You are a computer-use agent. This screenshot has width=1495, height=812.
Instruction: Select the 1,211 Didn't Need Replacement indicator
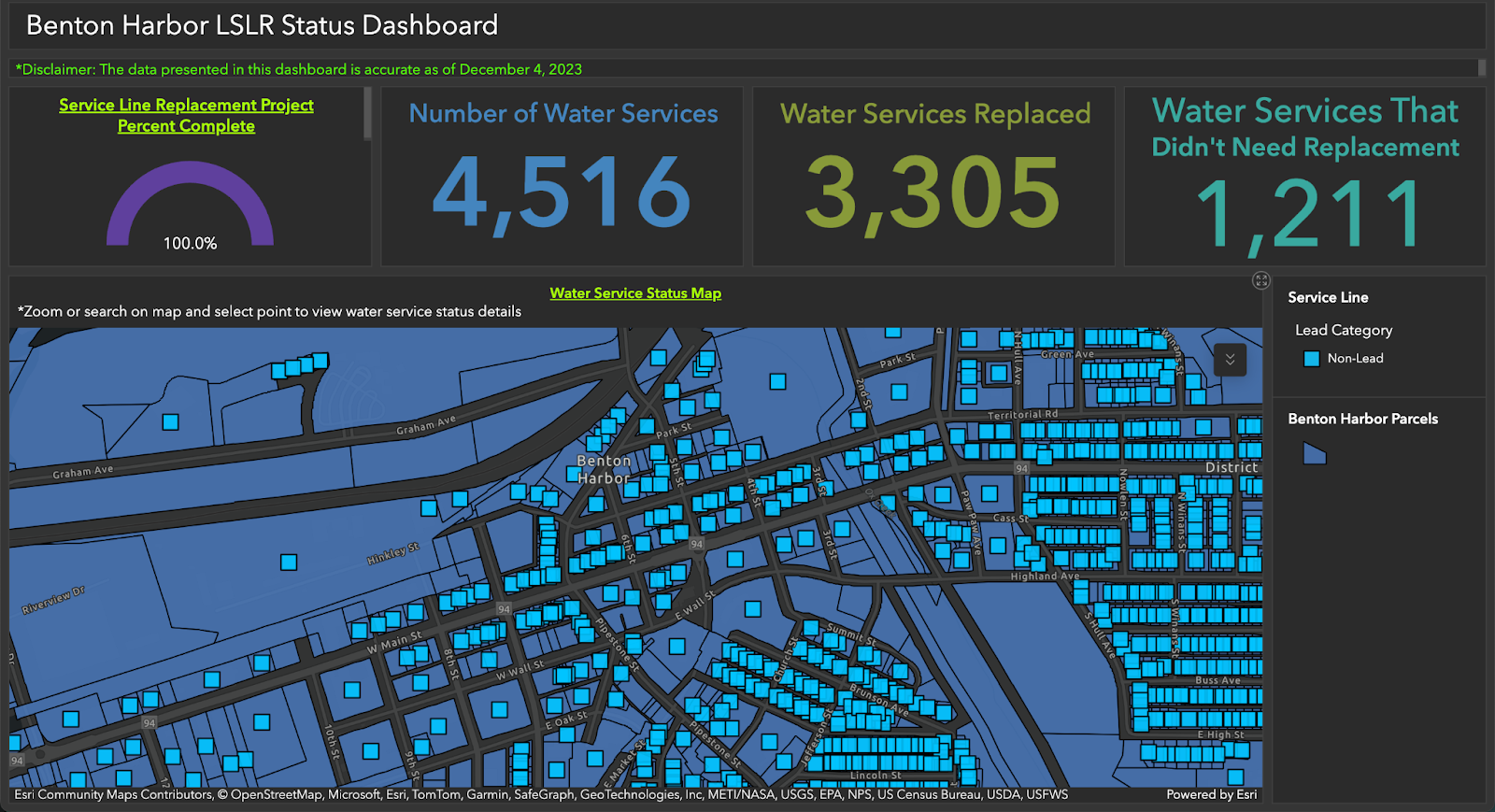coord(1304,215)
